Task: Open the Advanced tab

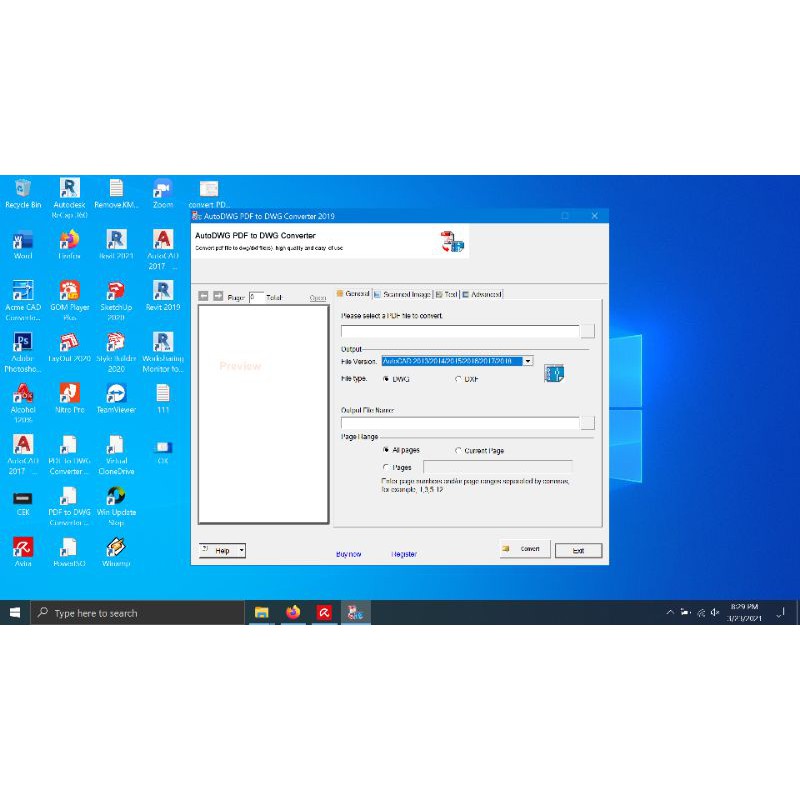Action: point(485,294)
